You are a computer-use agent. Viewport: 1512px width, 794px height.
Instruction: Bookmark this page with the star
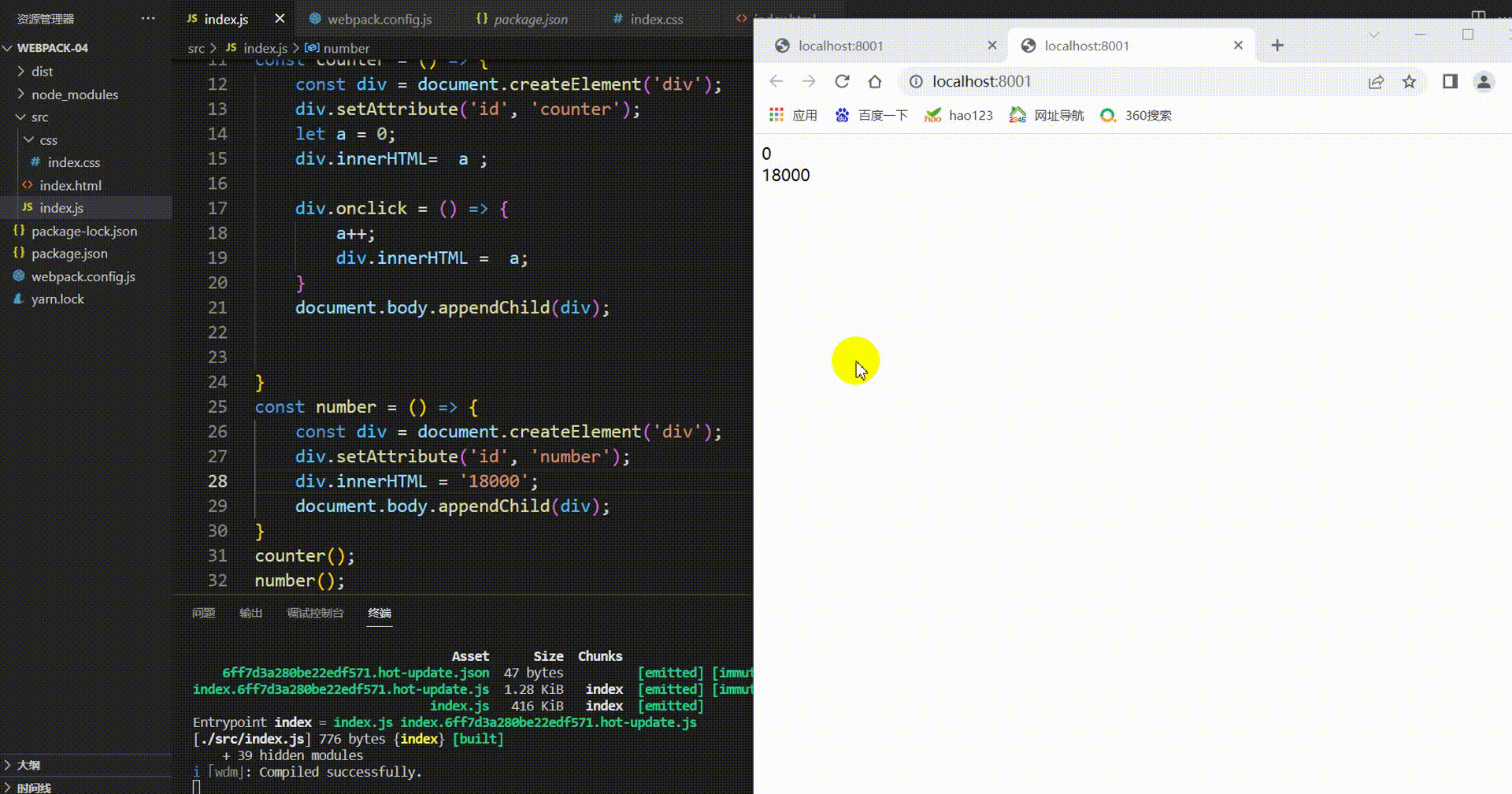1409,81
